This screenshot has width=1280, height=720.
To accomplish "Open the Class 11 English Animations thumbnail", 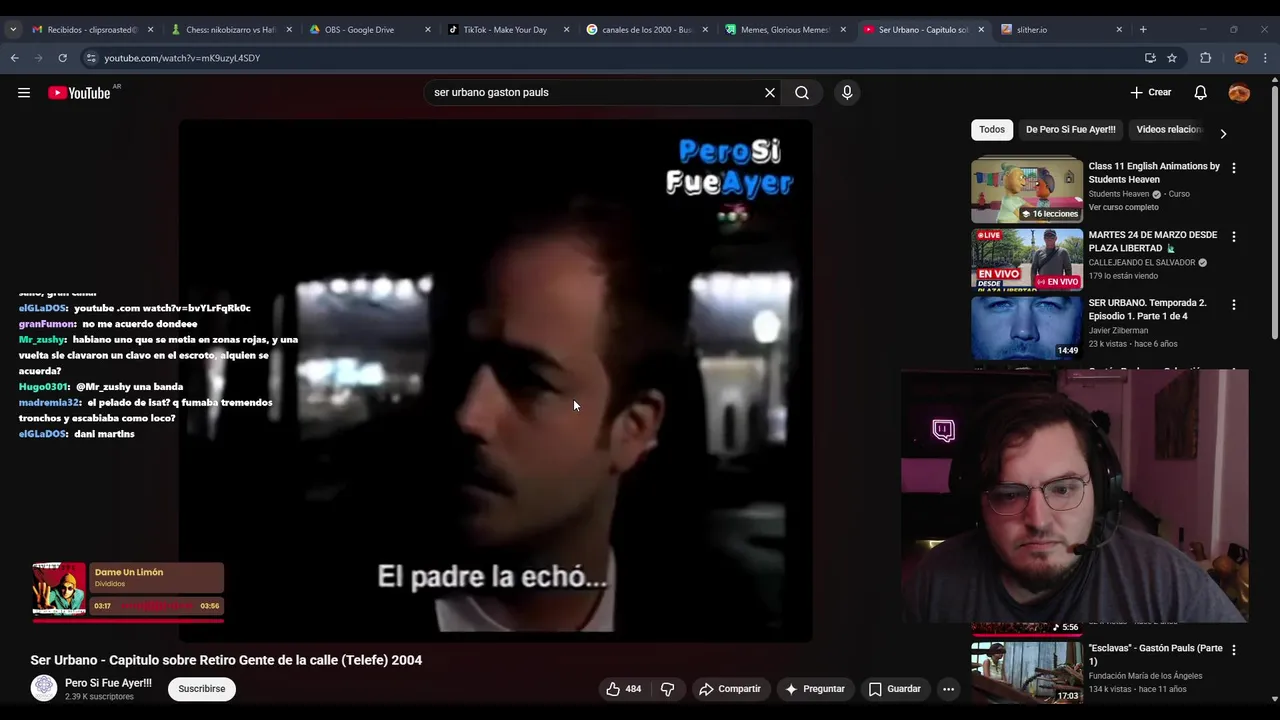I will point(1027,189).
